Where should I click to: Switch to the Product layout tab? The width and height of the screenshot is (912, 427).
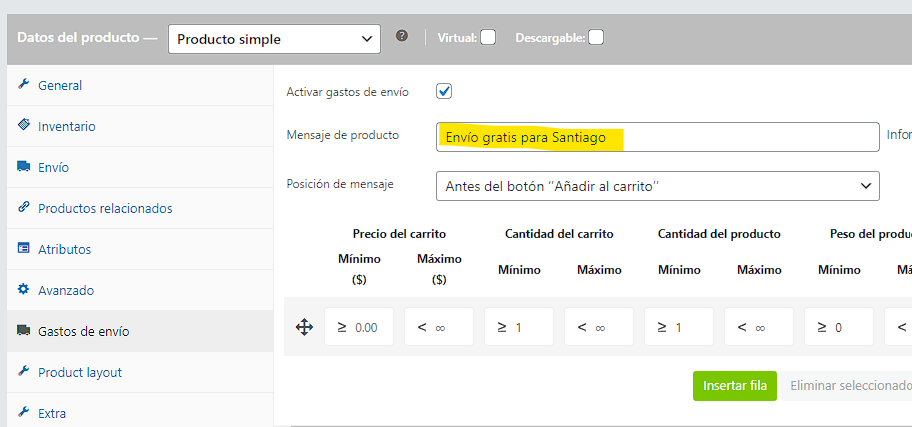coord(79,372)
